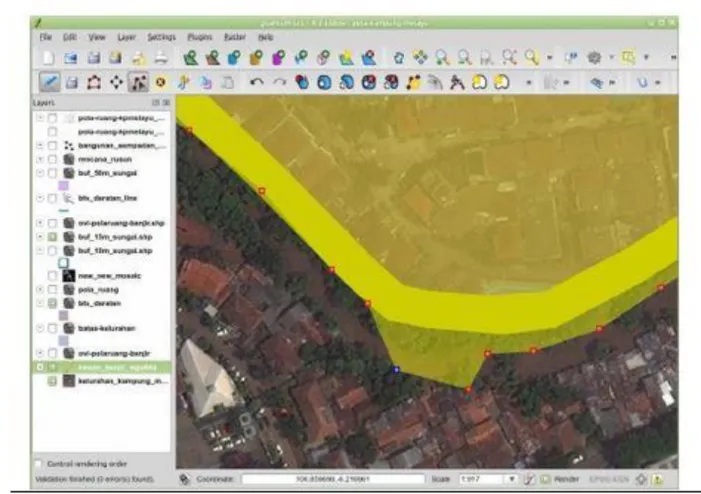This screenshot has width=701, height=494.
Task: Open the Scale combo box dropdown arrow
Action: [511, 479]
